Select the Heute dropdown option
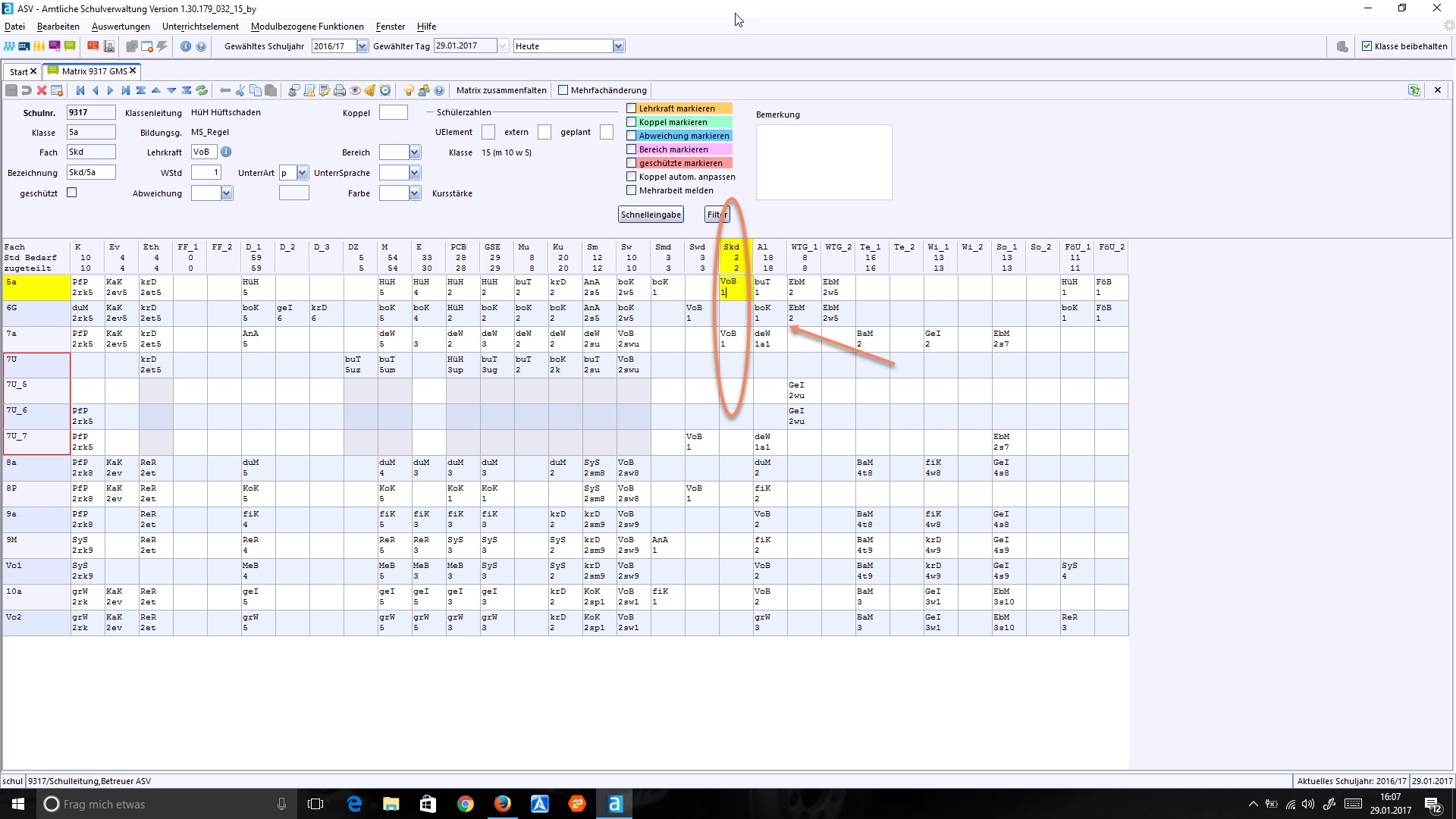The height and width of the screenshot is (819, 1456). pos(565,46)
